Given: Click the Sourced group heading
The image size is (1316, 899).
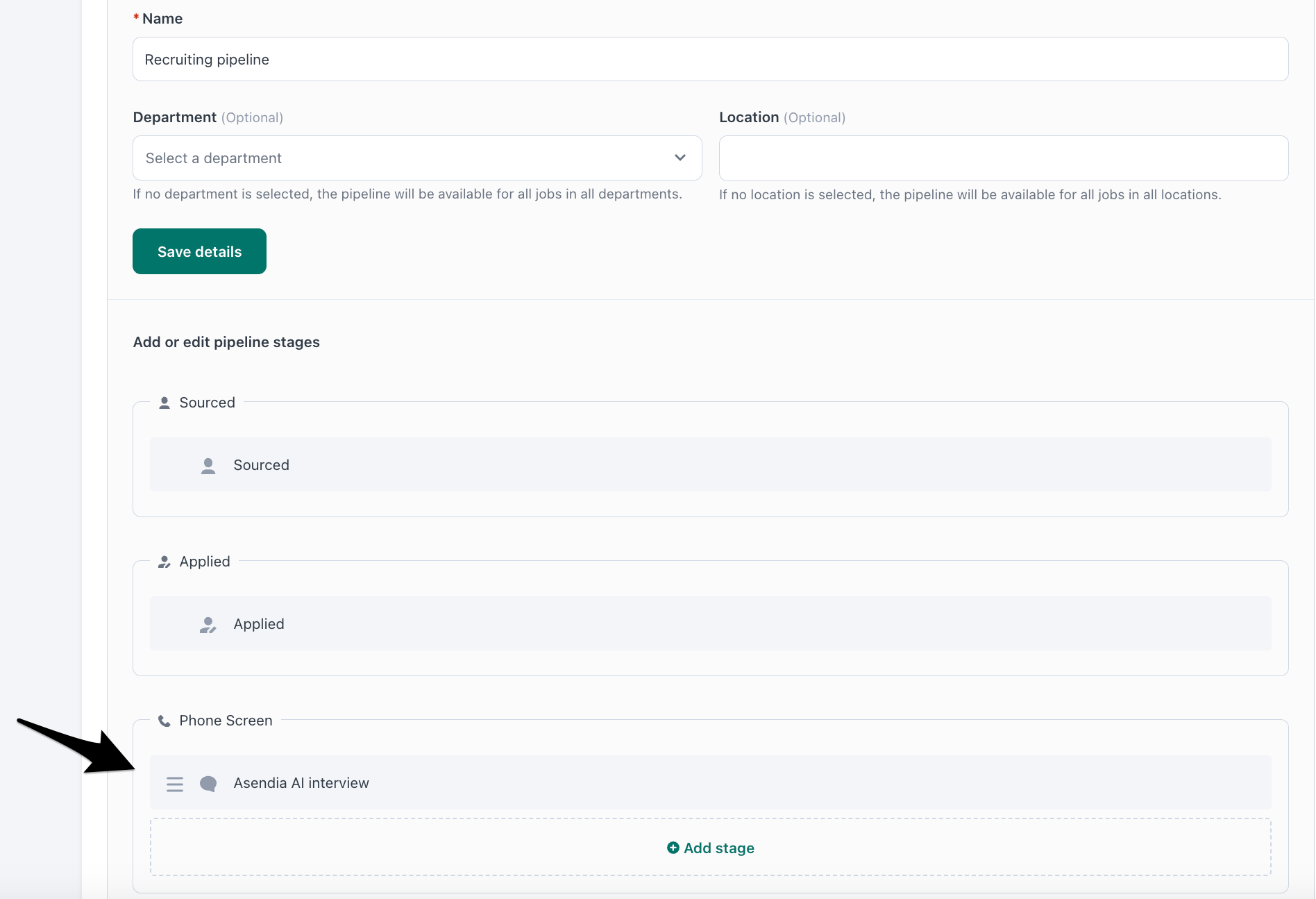Looking at the screenshot, I should 207,403.
